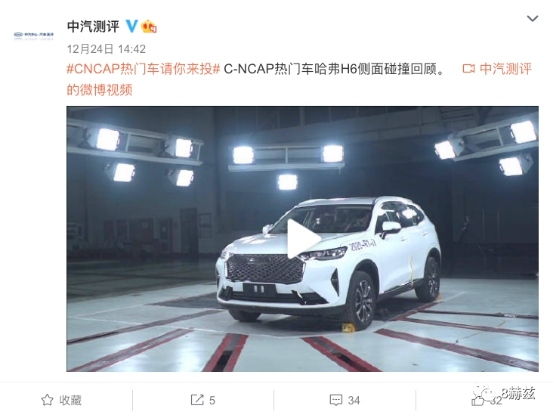The image size is (554, 418).
Task: Open the #CNCAP热门车请你来投# hashtag
Action: 143,69
